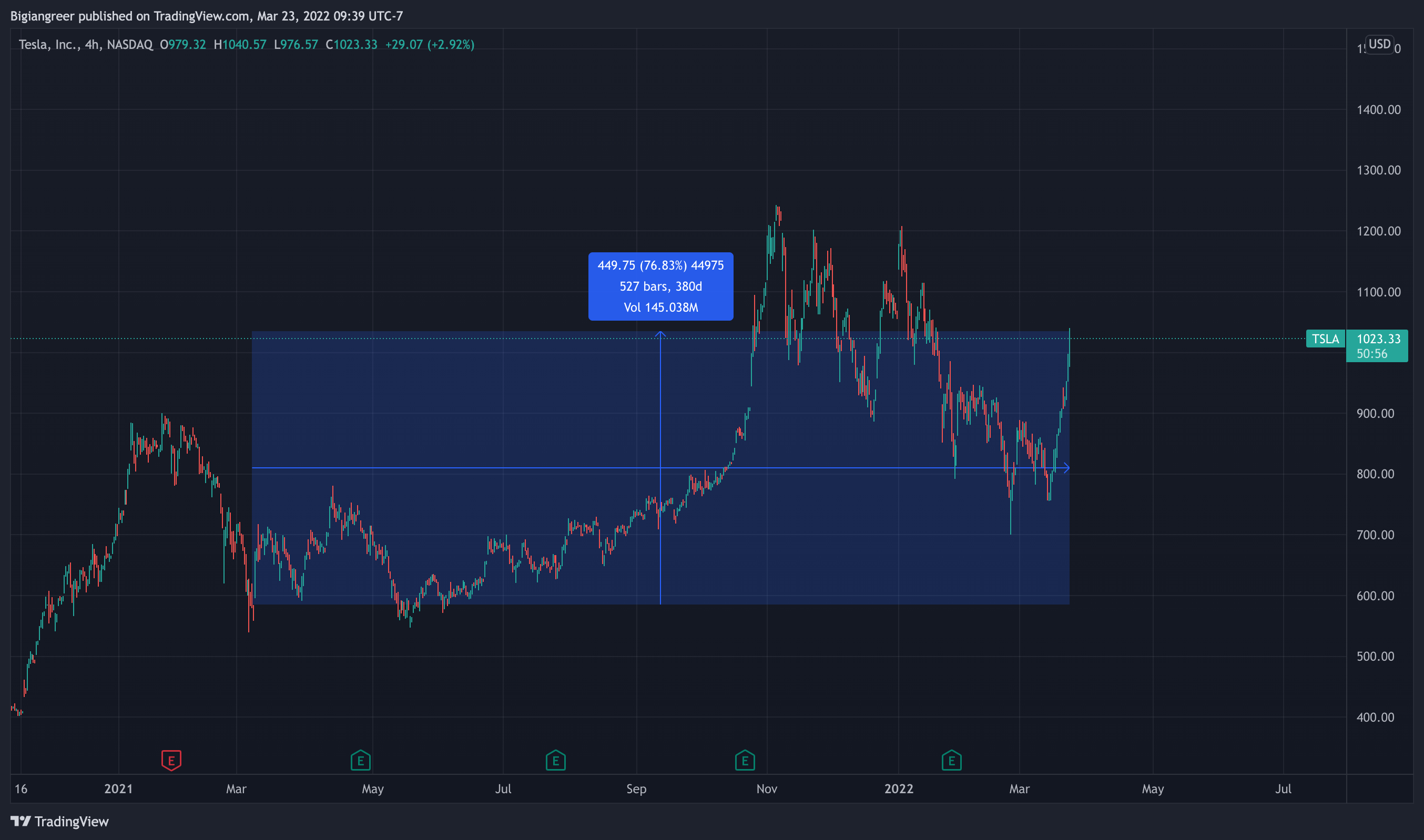Click the TSLA ticker label on price axis
The height and width of the screenshot is (840, 1424).
pyautogui.click(x=1326, y=339)
